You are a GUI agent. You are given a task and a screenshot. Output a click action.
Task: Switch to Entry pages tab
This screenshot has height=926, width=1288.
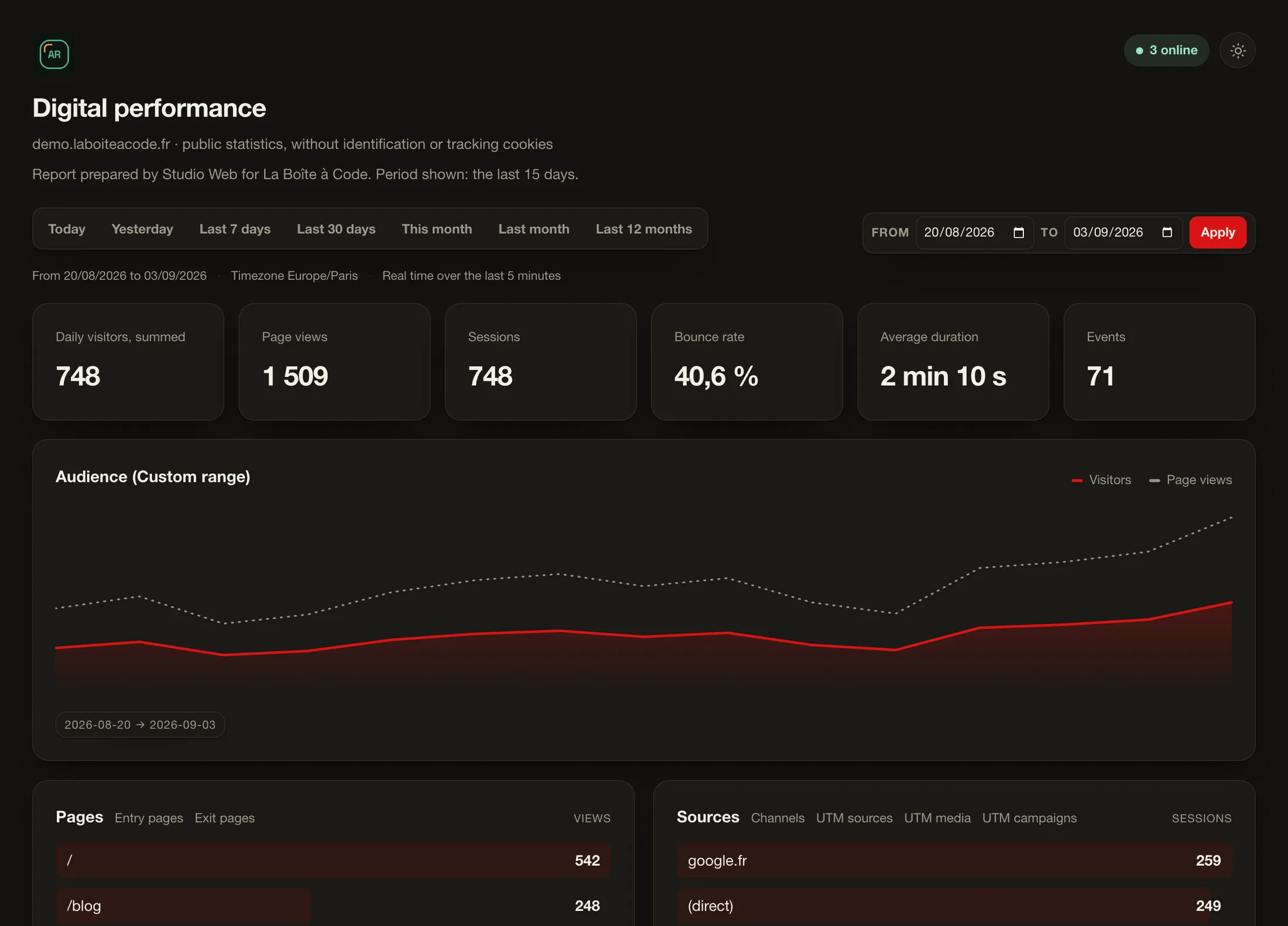(x=149, y=818)
